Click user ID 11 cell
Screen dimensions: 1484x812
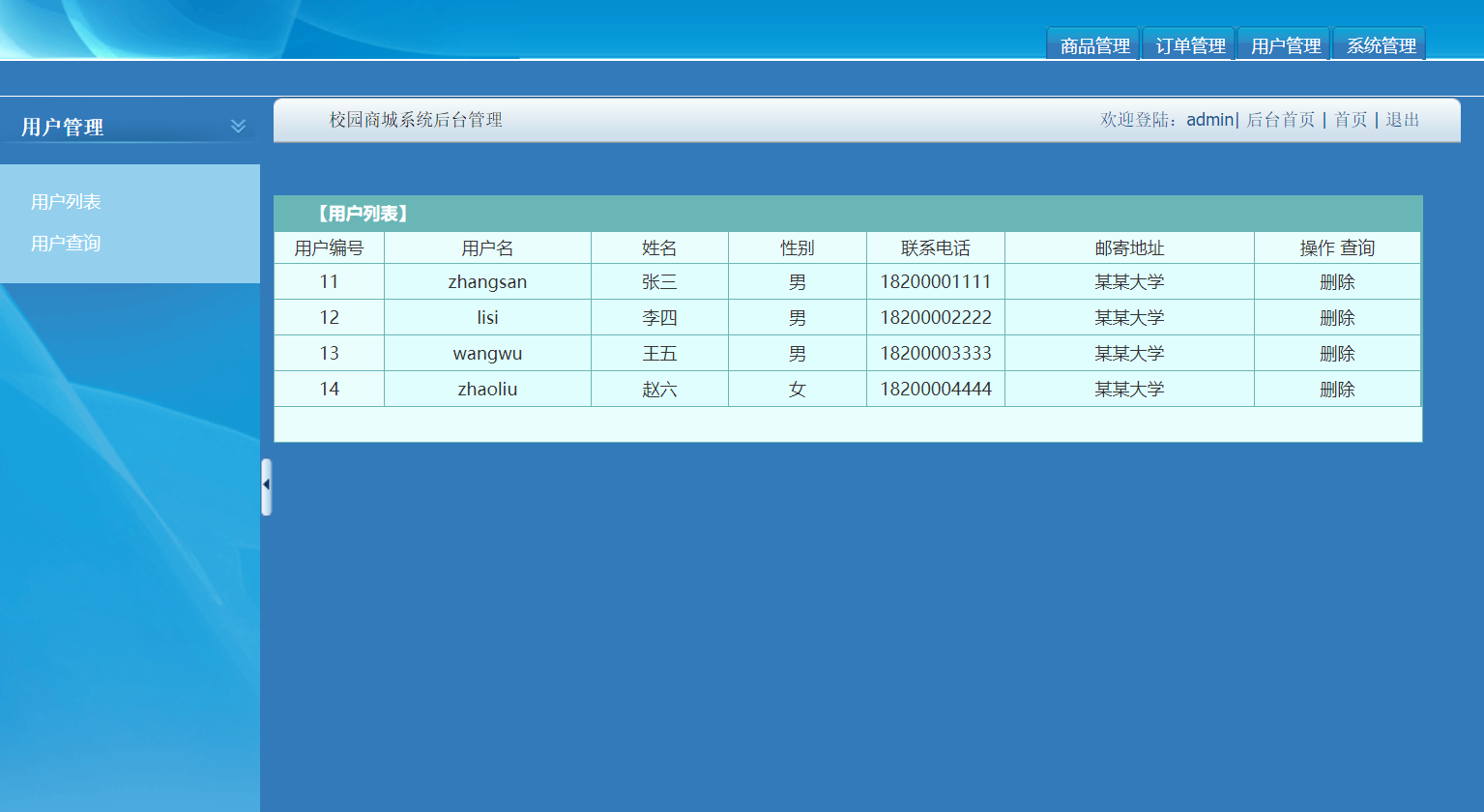point(329,282)
